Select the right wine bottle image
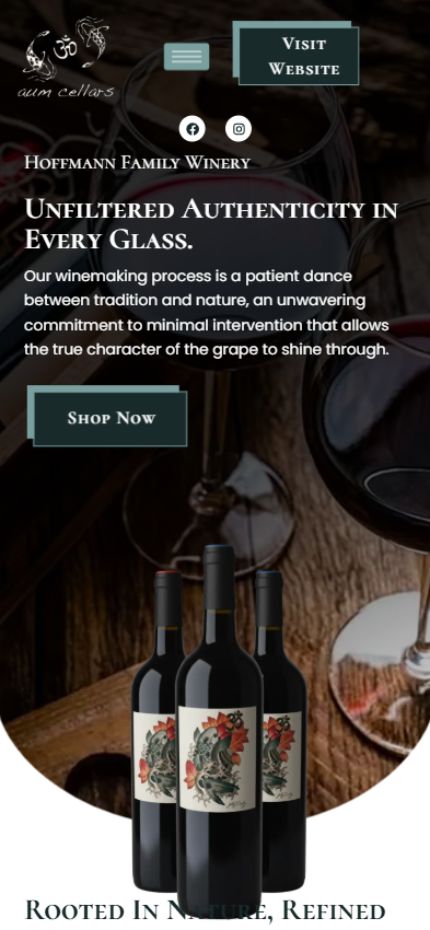The image size is (430, 930). tap(281, 732)
